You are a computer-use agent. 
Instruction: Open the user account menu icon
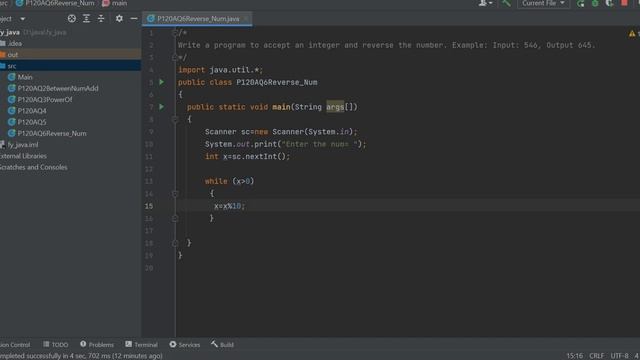(485, 3)
